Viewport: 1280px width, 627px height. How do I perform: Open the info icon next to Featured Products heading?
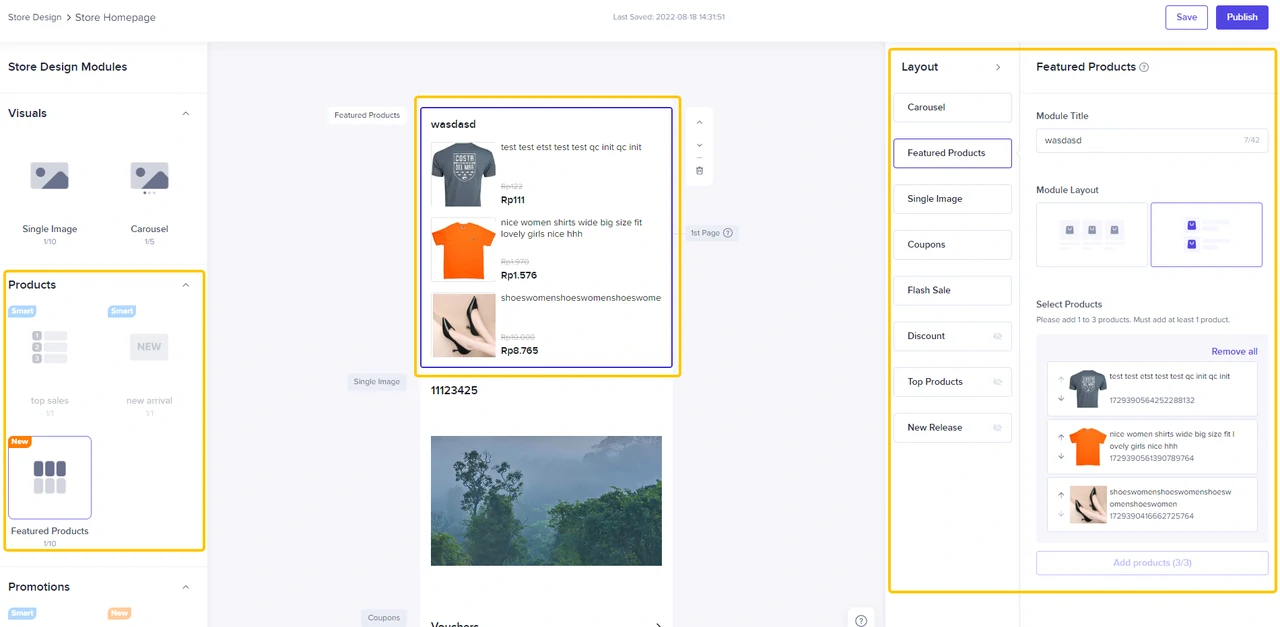pyautogui.click(x=1144, y=68)
